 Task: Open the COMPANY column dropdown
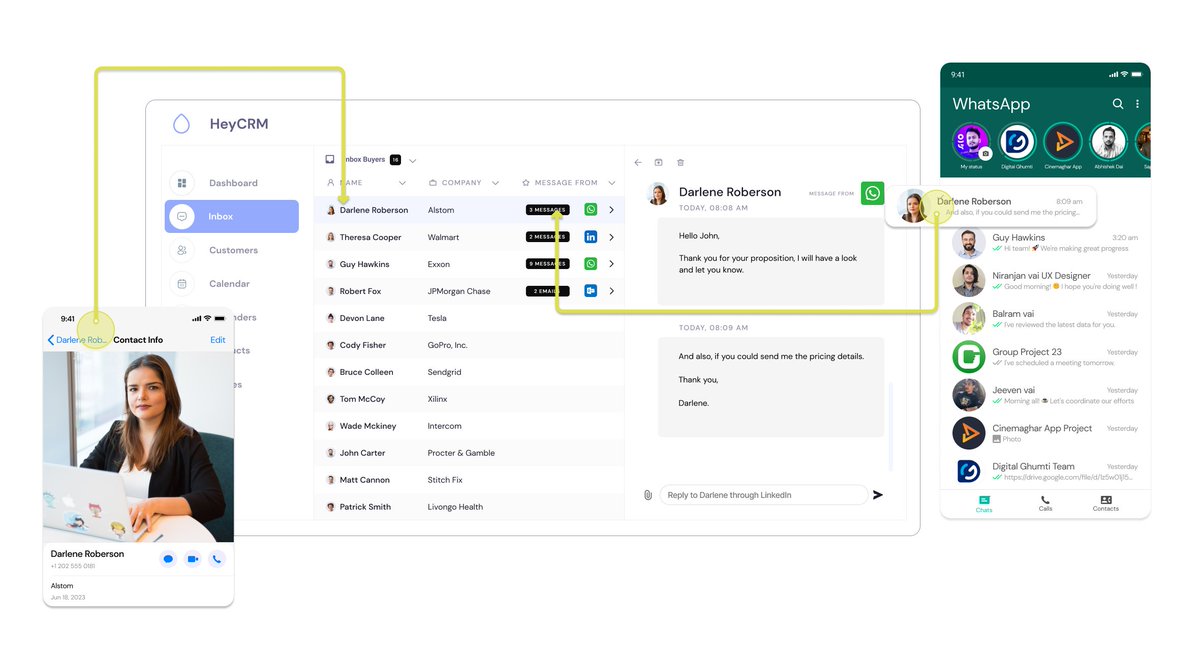[x=495, y=183]
